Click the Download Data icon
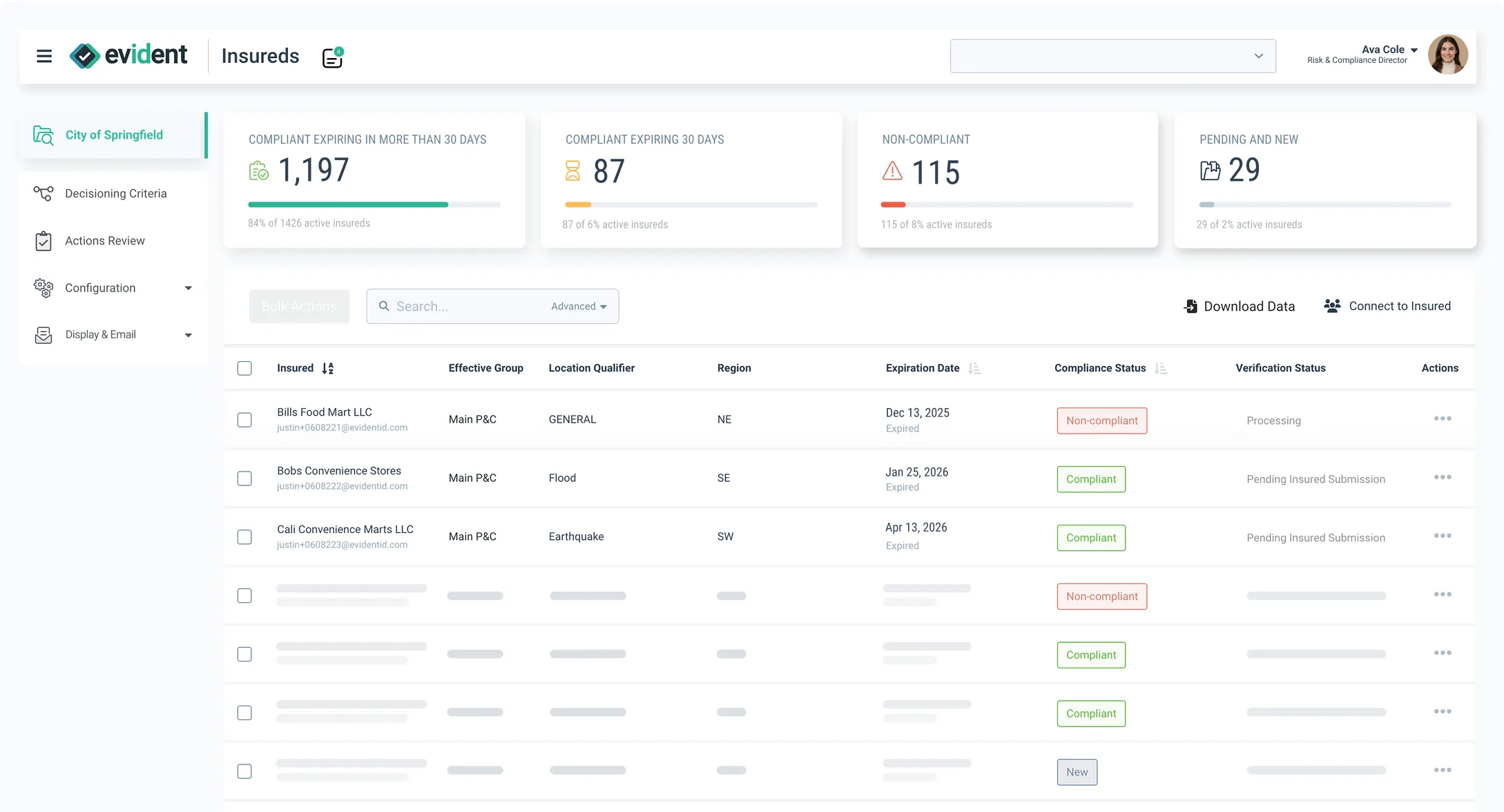The width and height of the screenshot is (1504, 812). click(x=1190, y=306)
